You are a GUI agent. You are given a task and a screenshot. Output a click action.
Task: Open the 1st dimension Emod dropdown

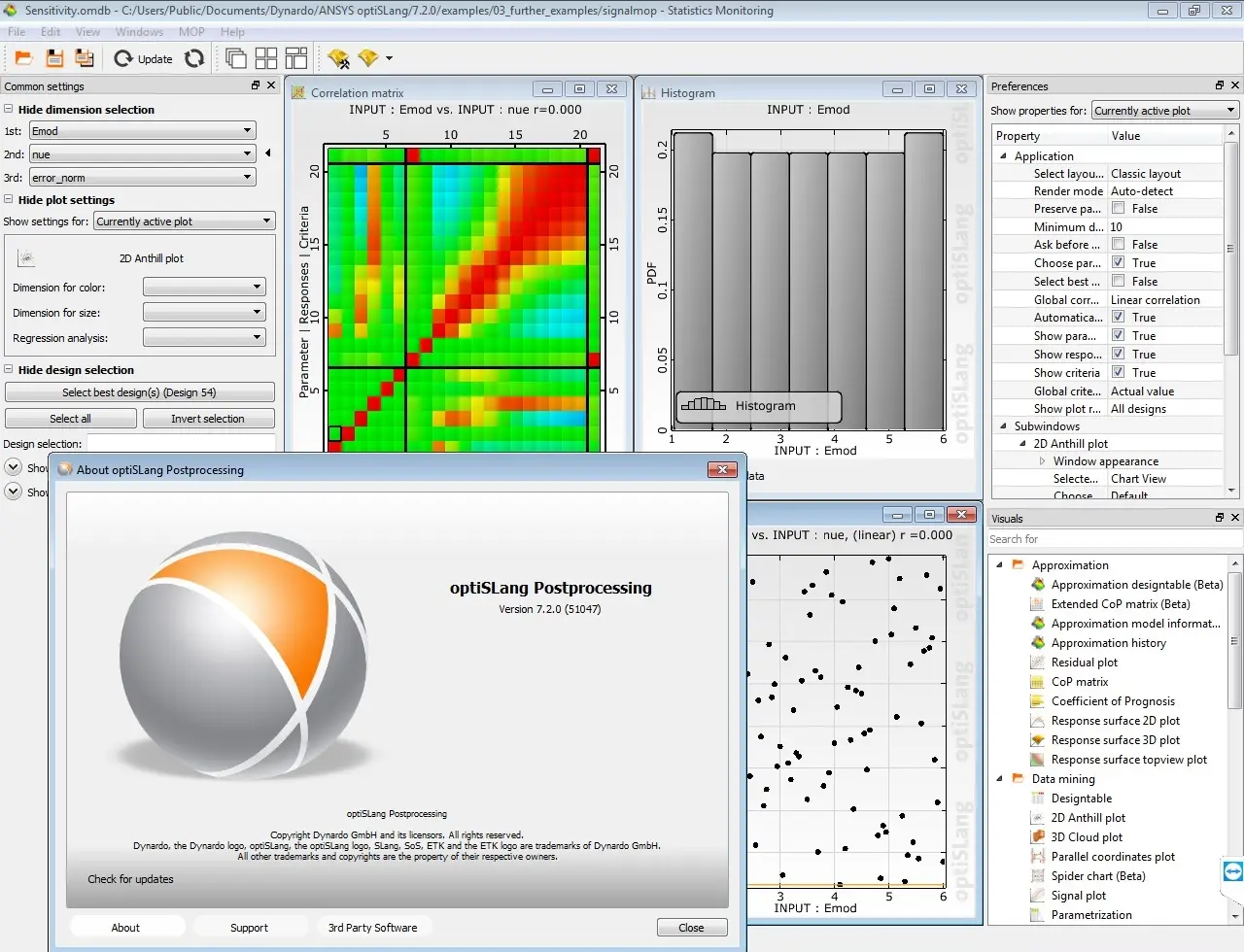pos(142,131)
